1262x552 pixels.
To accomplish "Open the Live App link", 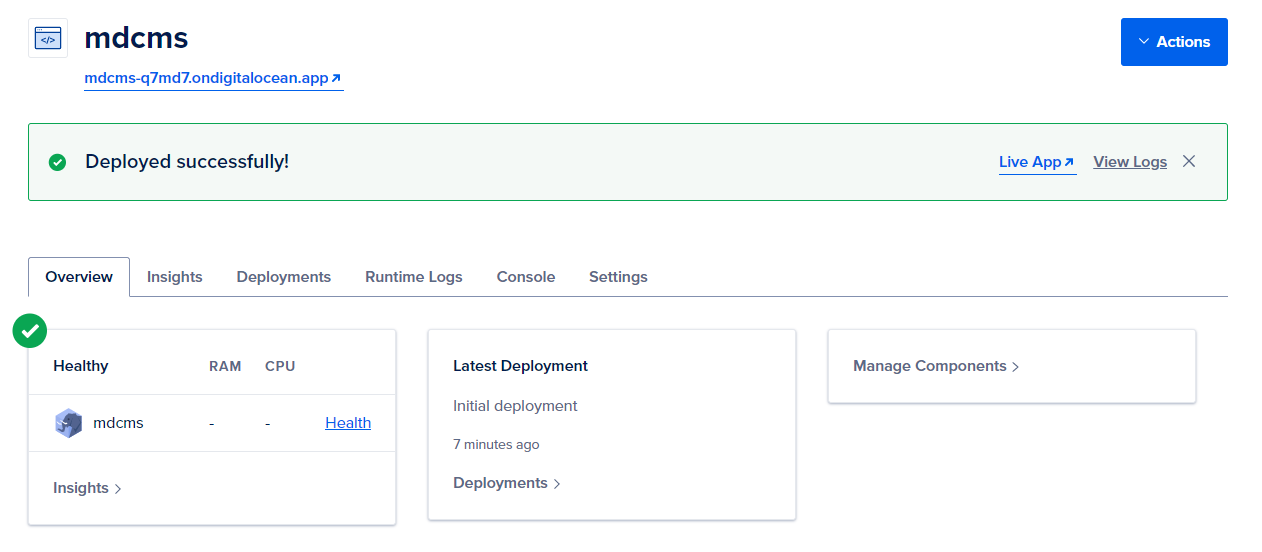I will point(1037,162).
